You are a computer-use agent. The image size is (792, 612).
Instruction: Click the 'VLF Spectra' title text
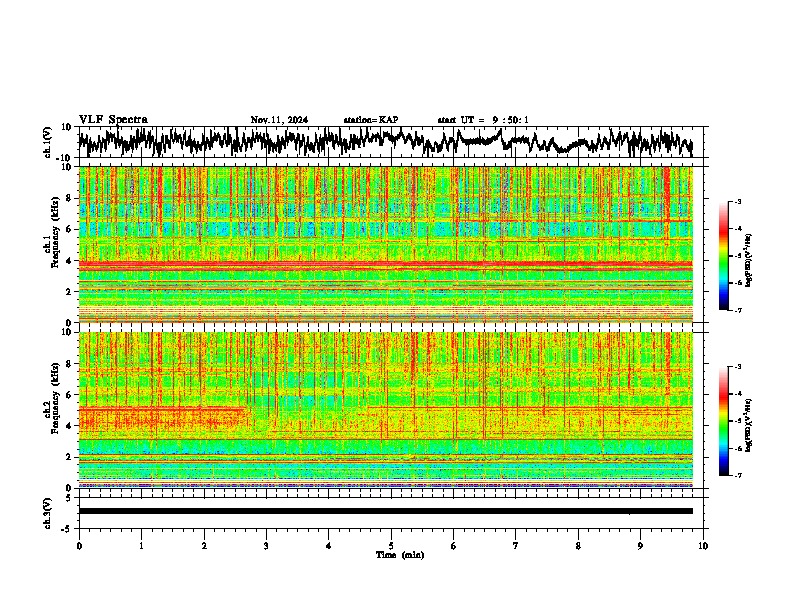(x=113, y=120)
